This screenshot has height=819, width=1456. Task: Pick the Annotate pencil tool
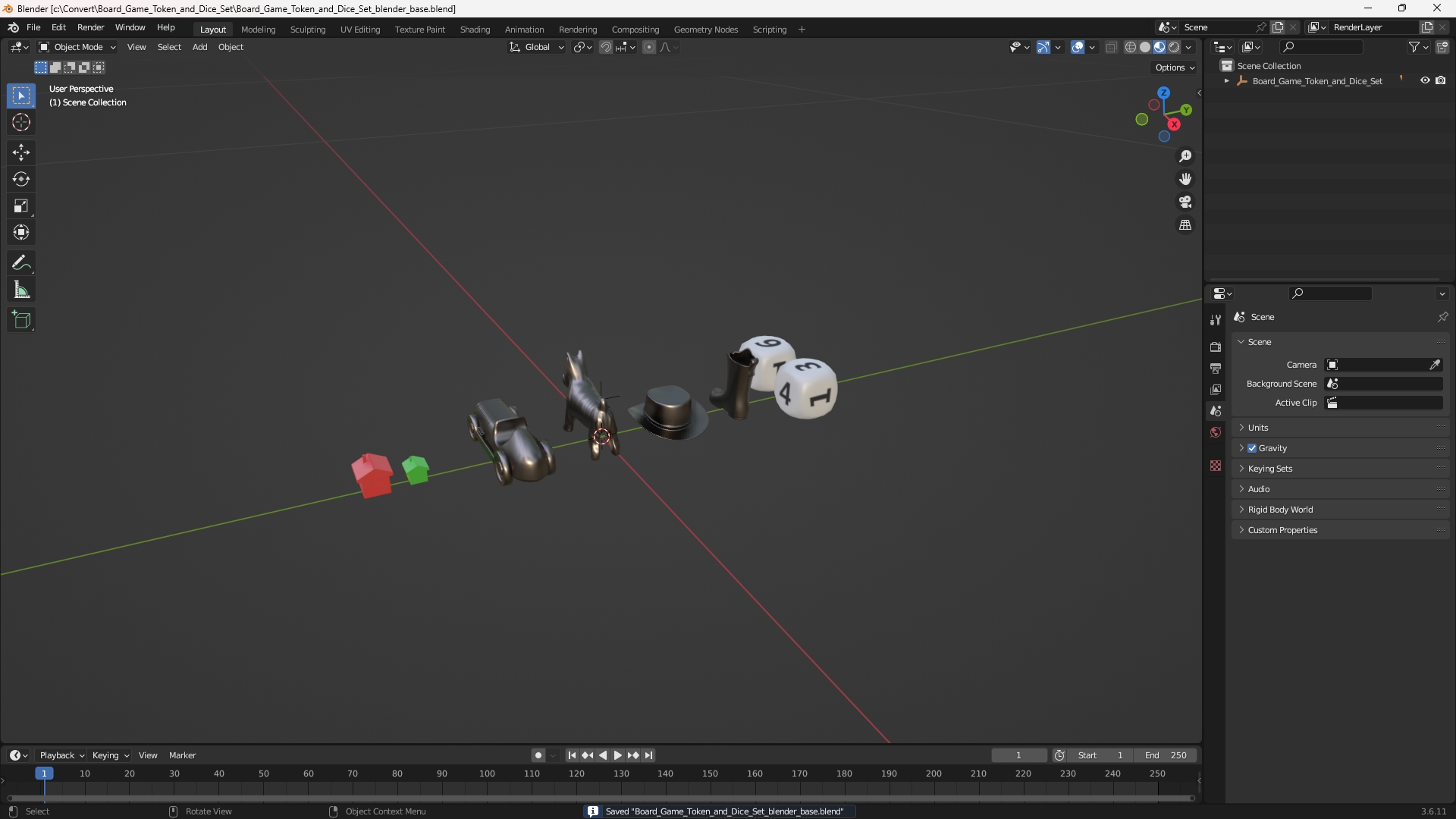click(21, 263)
